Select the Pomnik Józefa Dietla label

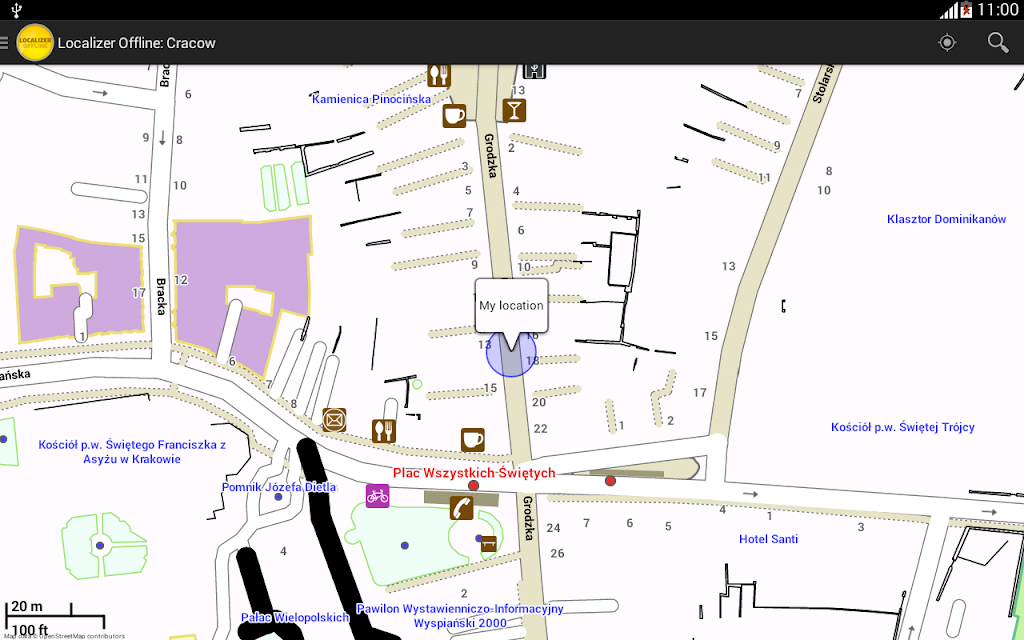tap(279, 487)
